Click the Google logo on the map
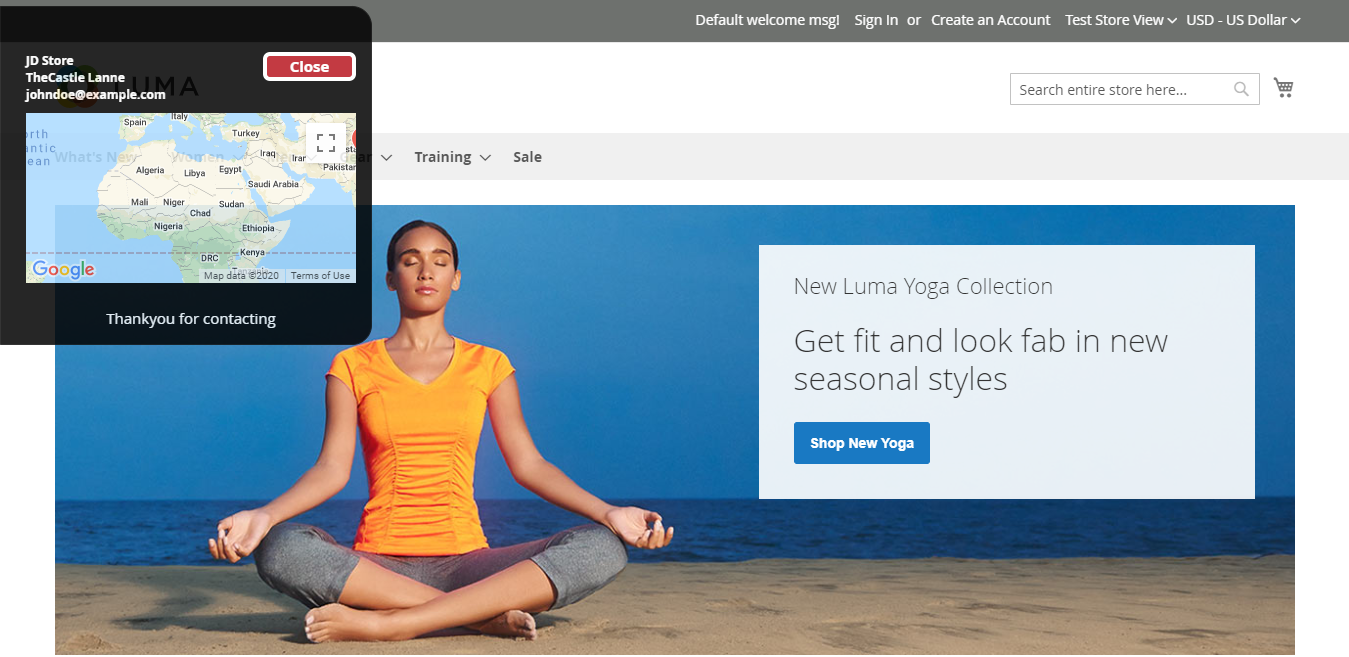This screenshot has height=657, width=1349. click(63, 270)
